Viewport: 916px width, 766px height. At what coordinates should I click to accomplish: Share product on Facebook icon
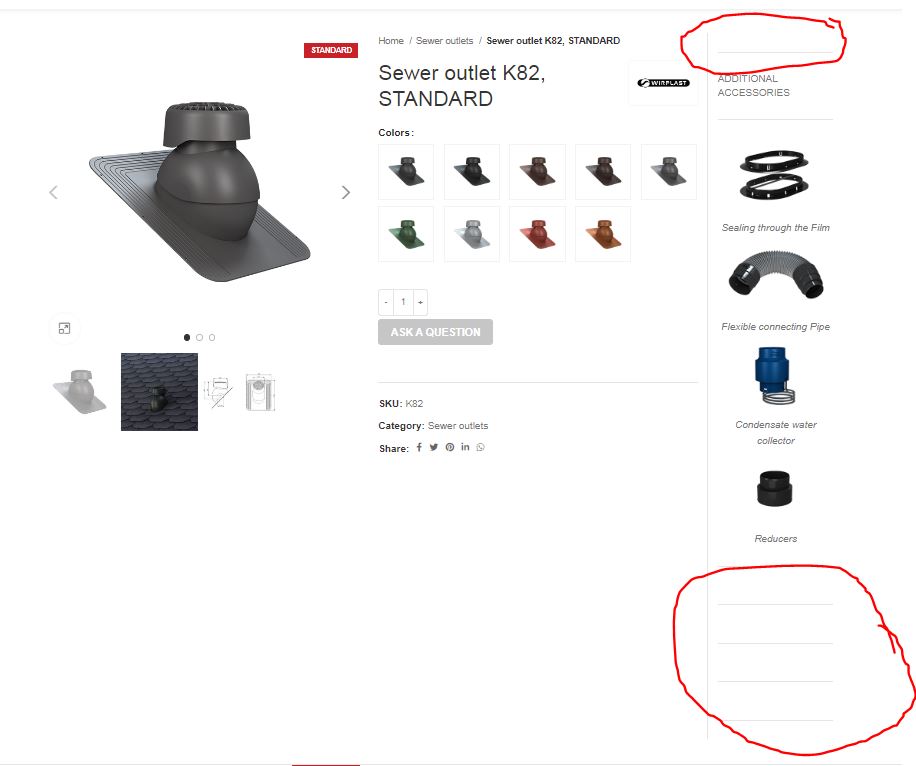(419, 448)
